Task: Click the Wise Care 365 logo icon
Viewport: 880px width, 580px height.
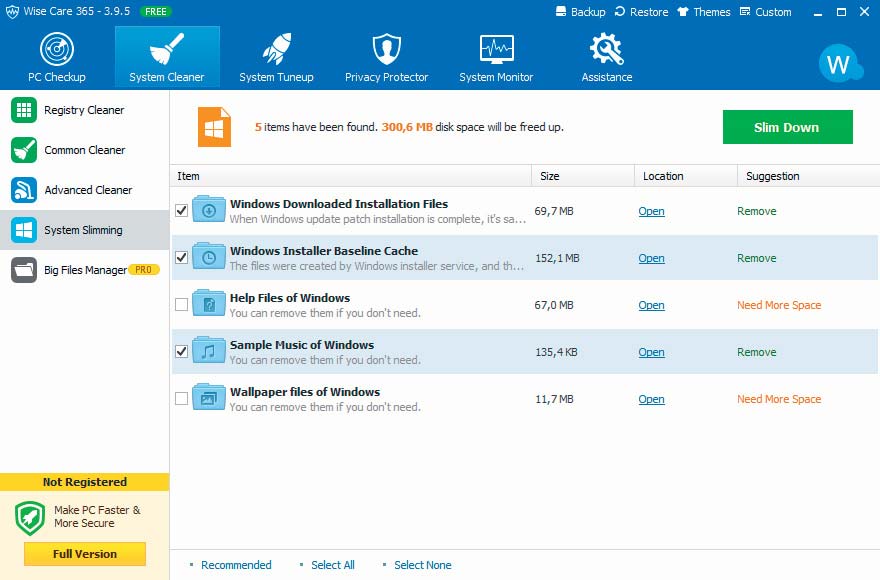Action: coord(12,11)
